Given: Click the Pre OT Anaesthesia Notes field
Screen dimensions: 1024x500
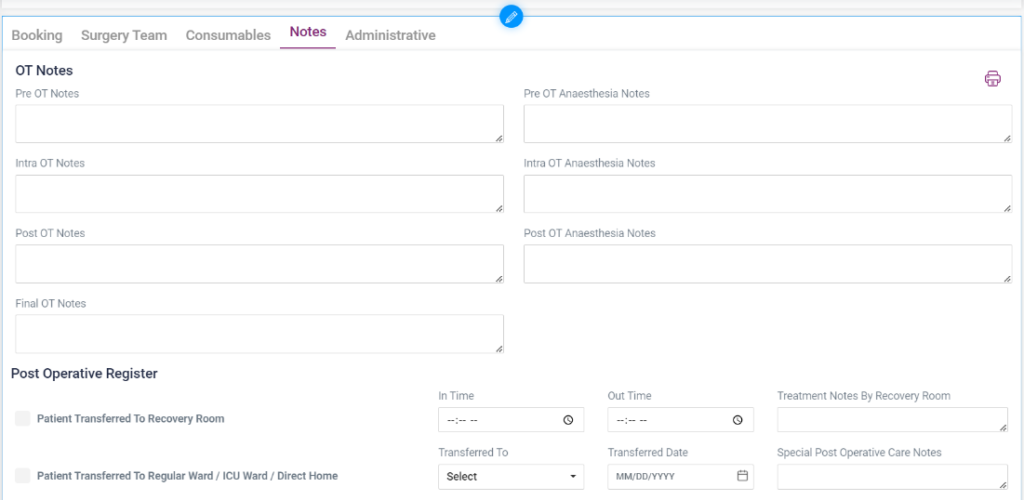Looking at the screenshot, I should click(767, 124).
